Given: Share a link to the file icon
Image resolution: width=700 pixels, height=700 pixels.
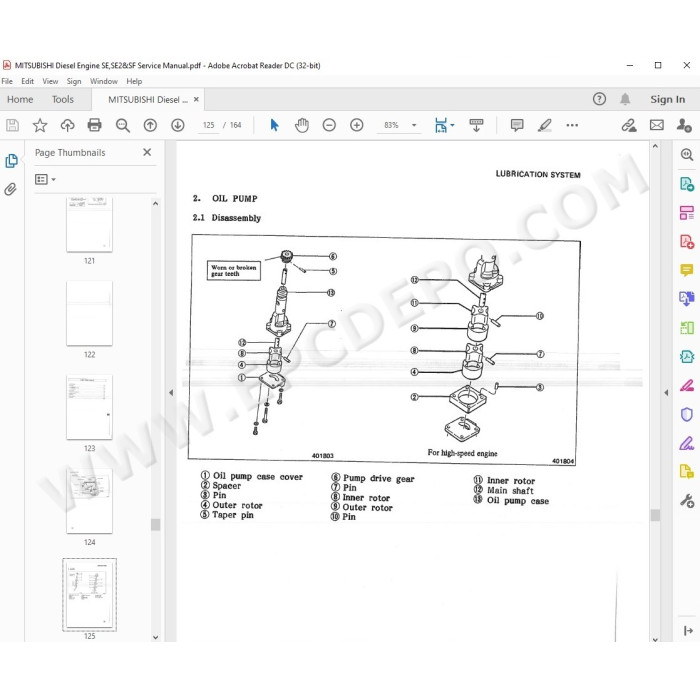Looking at the screenshot, I should 629,125.
